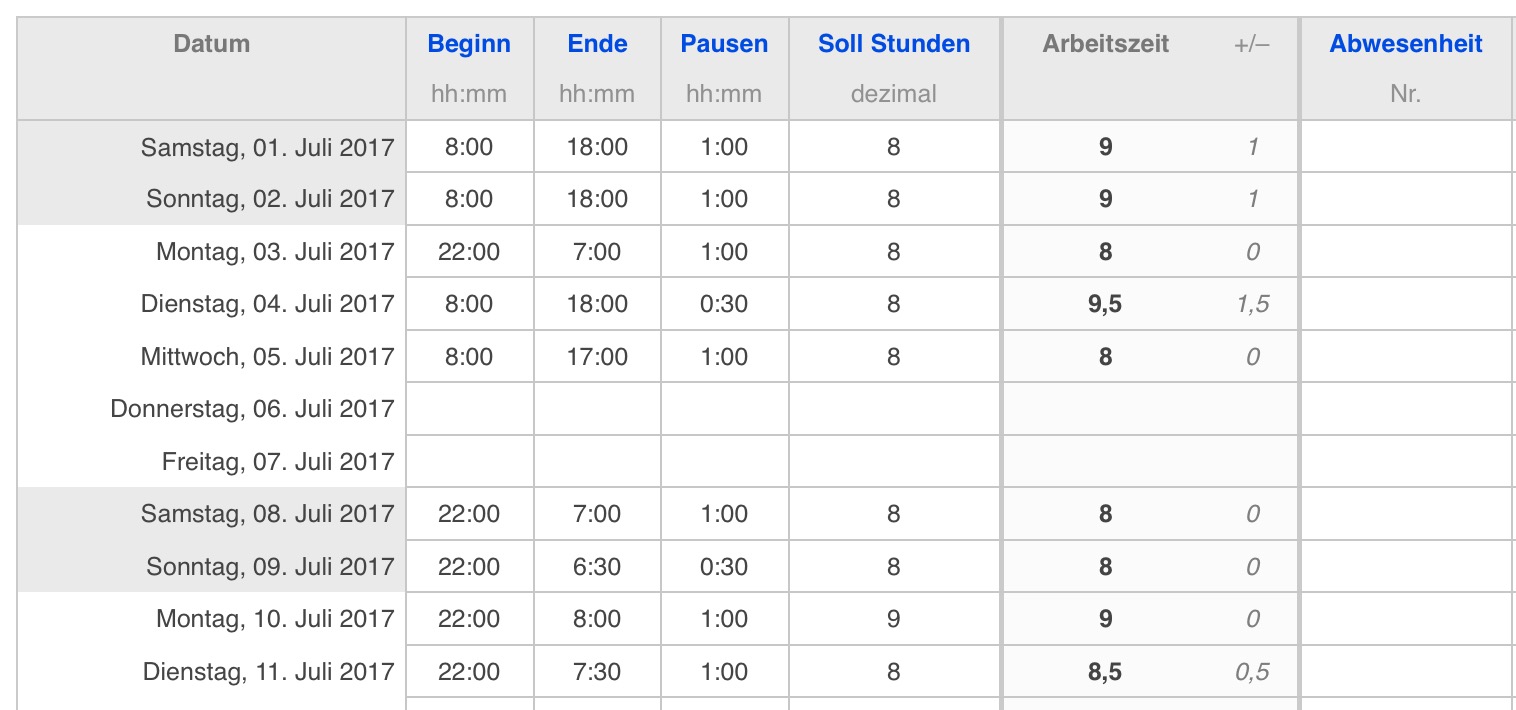Click the Soll Stunden header link
1516x710 pixels.
[894, 44]
